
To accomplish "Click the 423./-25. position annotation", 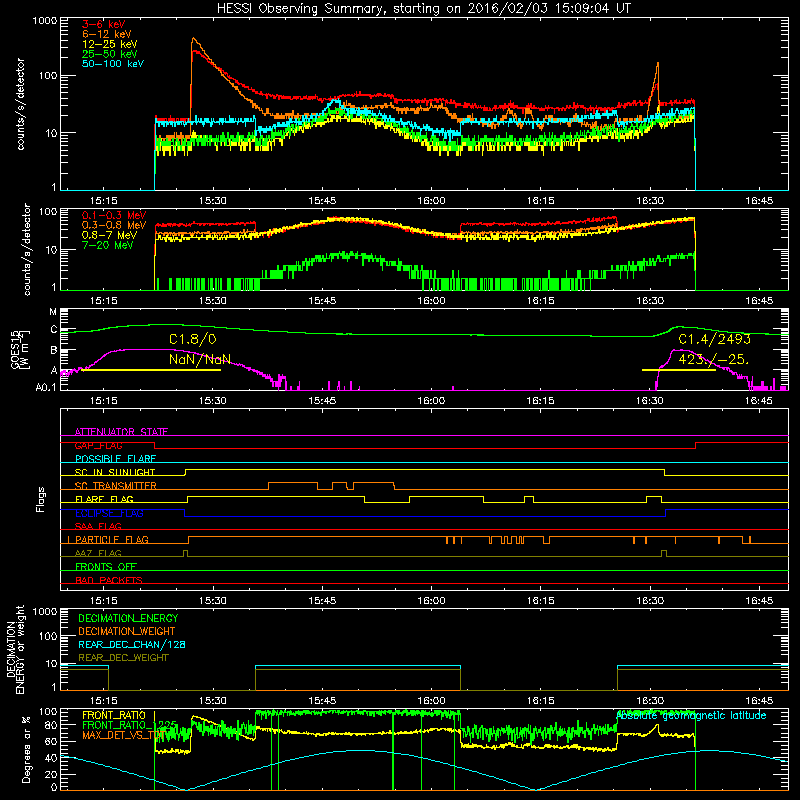I will click(713, 360).
